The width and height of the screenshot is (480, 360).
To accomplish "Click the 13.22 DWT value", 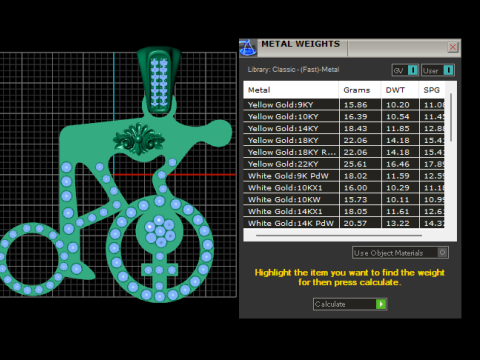I will (x=398, y=223).
